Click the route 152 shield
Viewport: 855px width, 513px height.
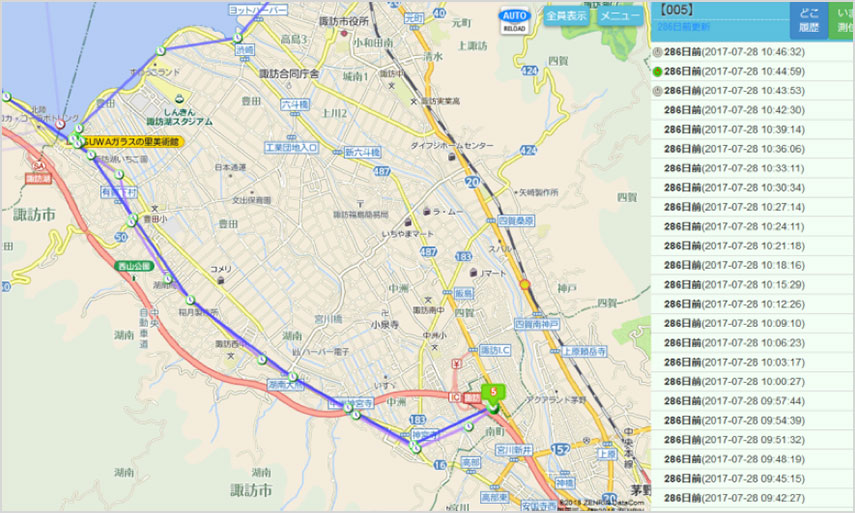tap(560, 450)
